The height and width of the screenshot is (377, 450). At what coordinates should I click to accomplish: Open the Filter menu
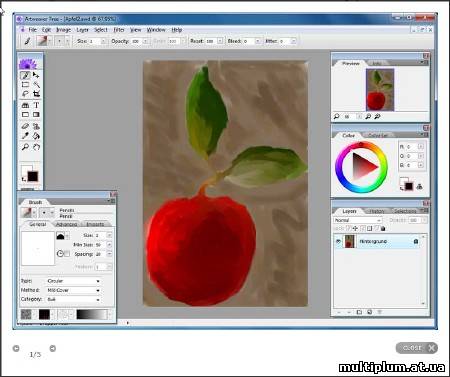point(119,30)
